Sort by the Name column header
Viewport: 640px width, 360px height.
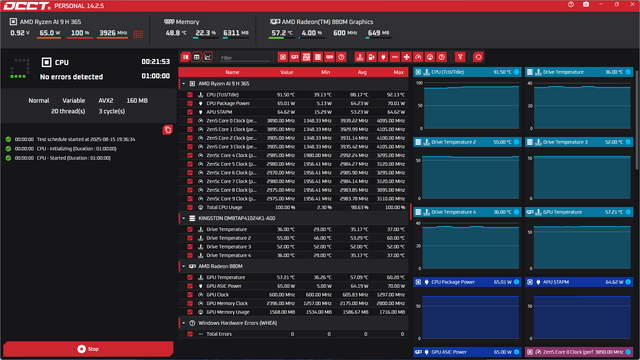tap(232, 72)
